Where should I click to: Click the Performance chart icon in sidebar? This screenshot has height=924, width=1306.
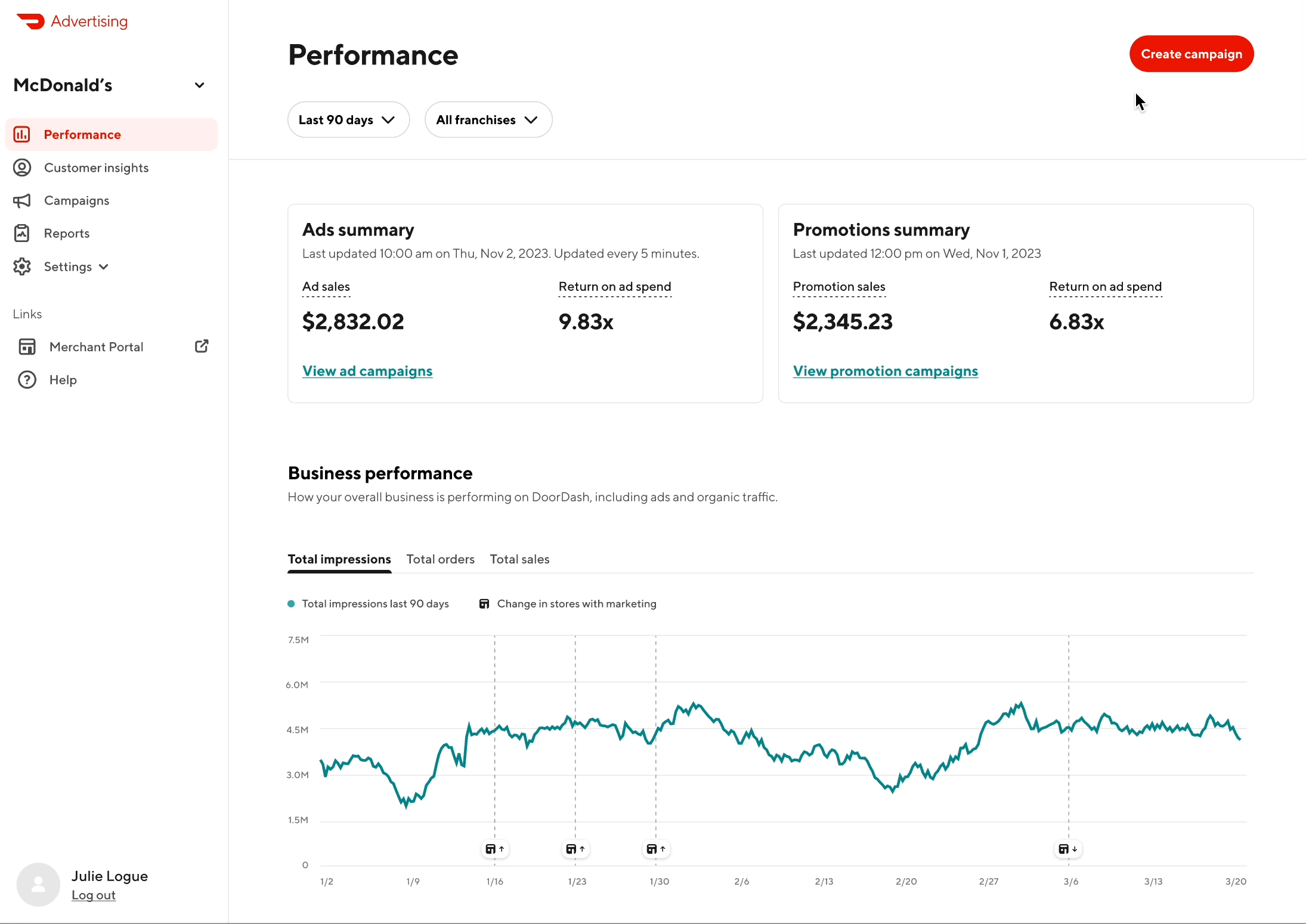pos(22,135)
